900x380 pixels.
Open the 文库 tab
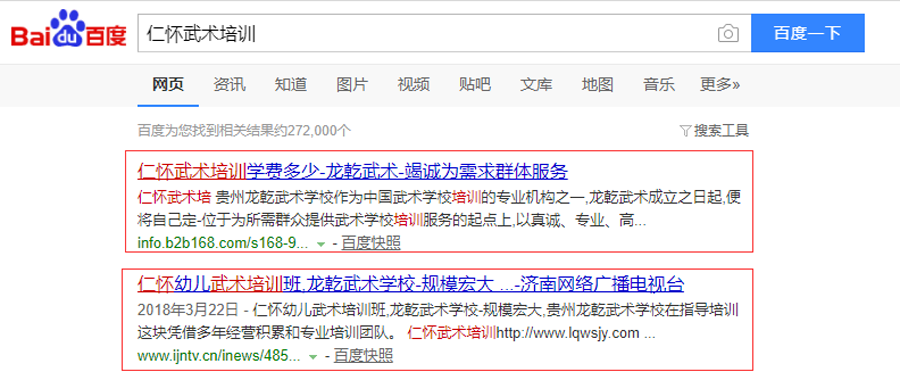point(536,85)
